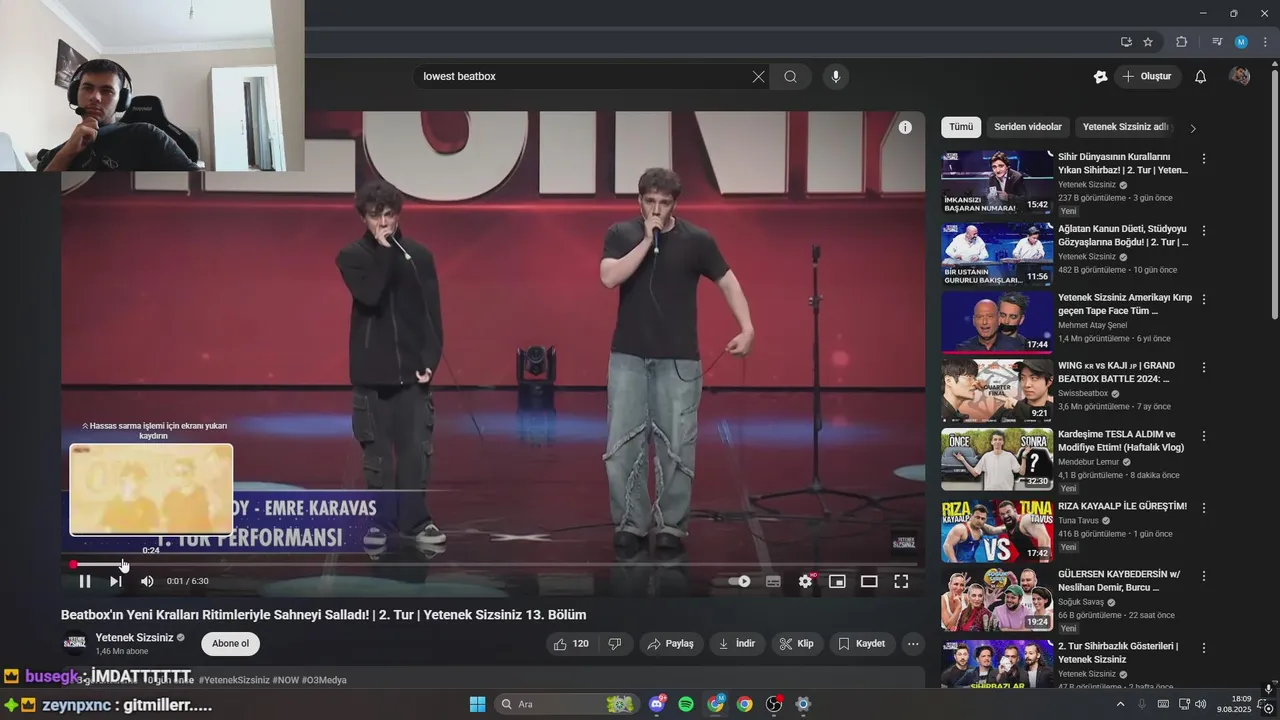The image size is (1280, 720).
Task: Click the video progress bar scrubber
Action: point(73,565)
